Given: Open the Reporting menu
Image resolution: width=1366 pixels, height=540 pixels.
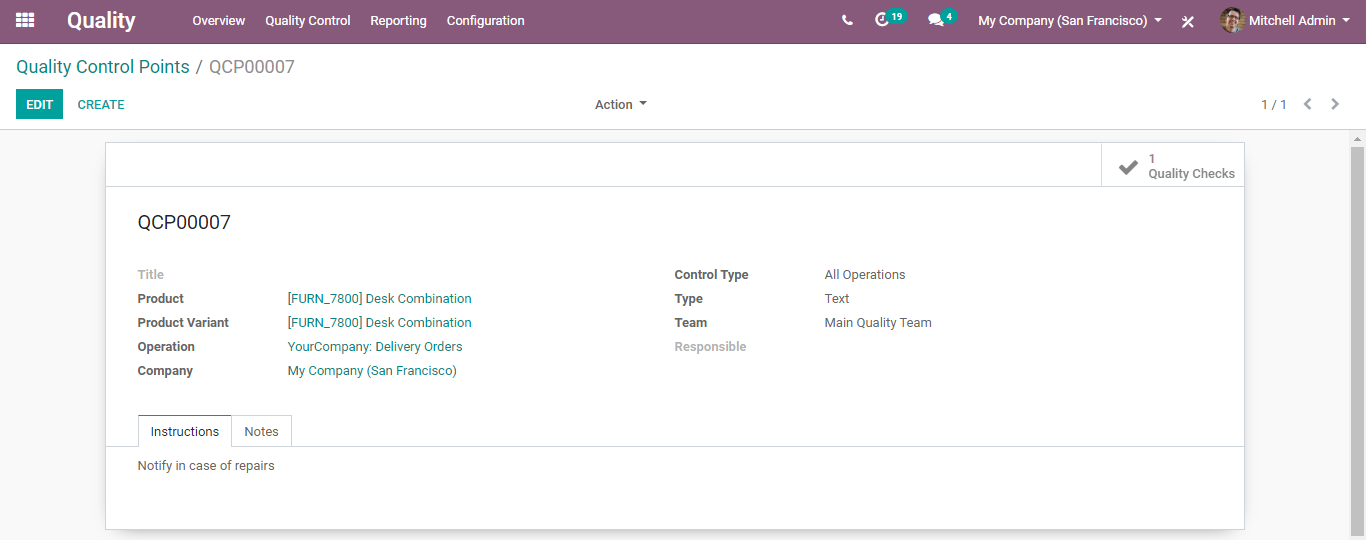Looking at the screenshot, I should click(x=398, y=20).
